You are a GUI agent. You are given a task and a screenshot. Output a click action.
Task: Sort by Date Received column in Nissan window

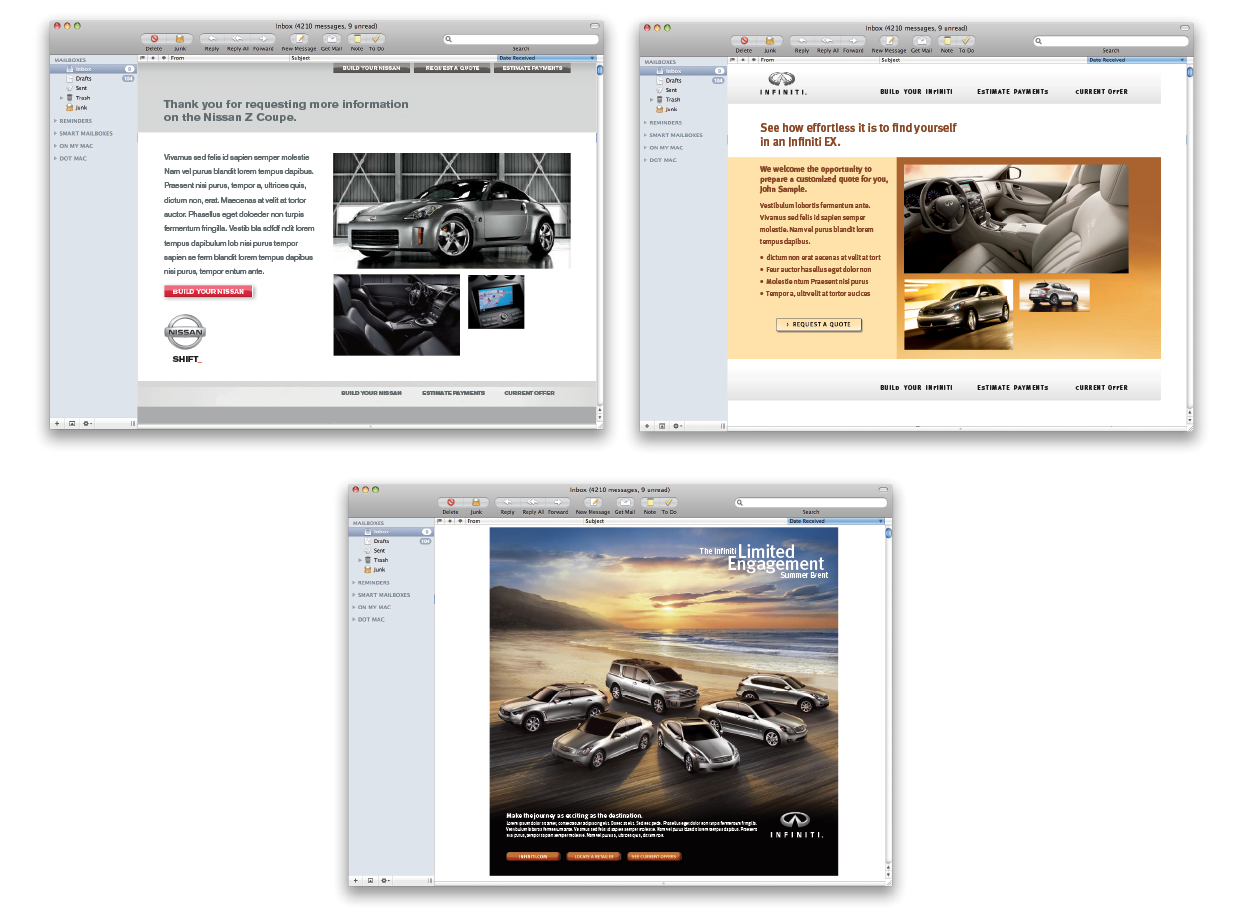tap(546, 58)
